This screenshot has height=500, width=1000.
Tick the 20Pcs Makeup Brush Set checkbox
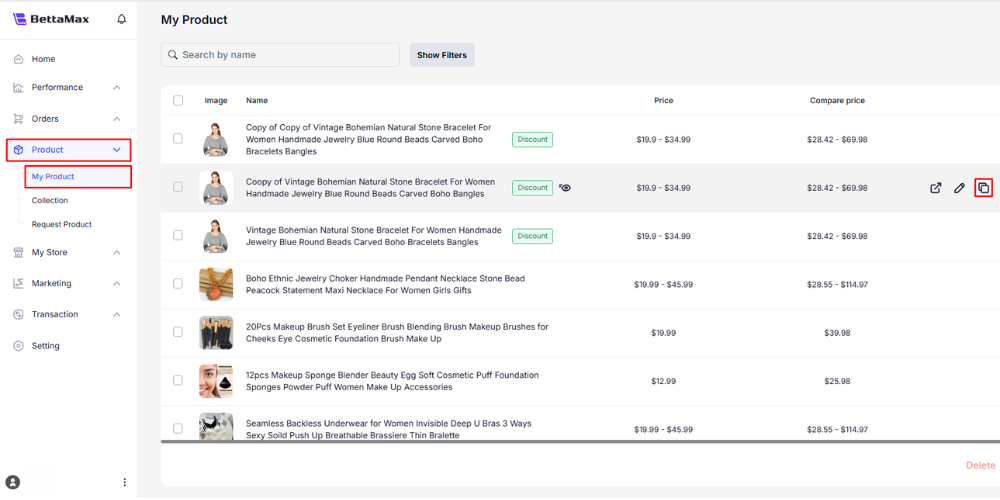point(178,333)
